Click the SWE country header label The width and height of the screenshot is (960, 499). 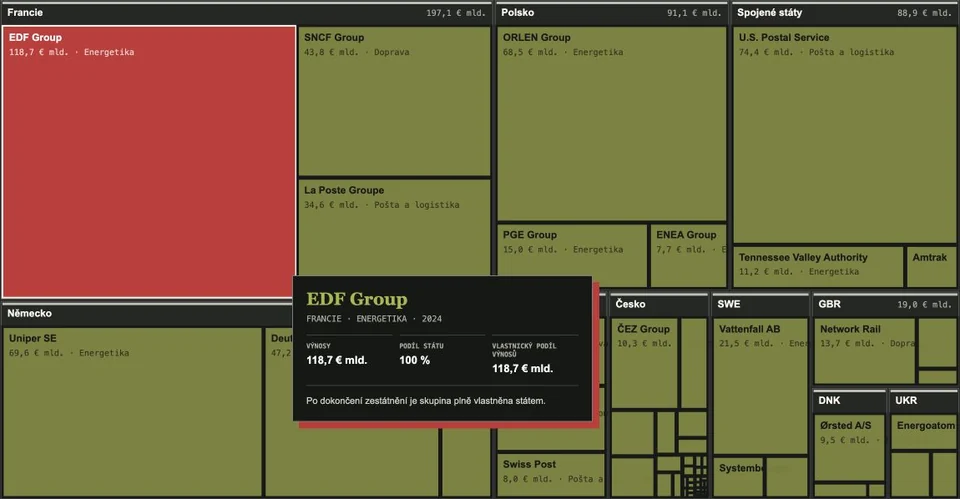(729, 304)
